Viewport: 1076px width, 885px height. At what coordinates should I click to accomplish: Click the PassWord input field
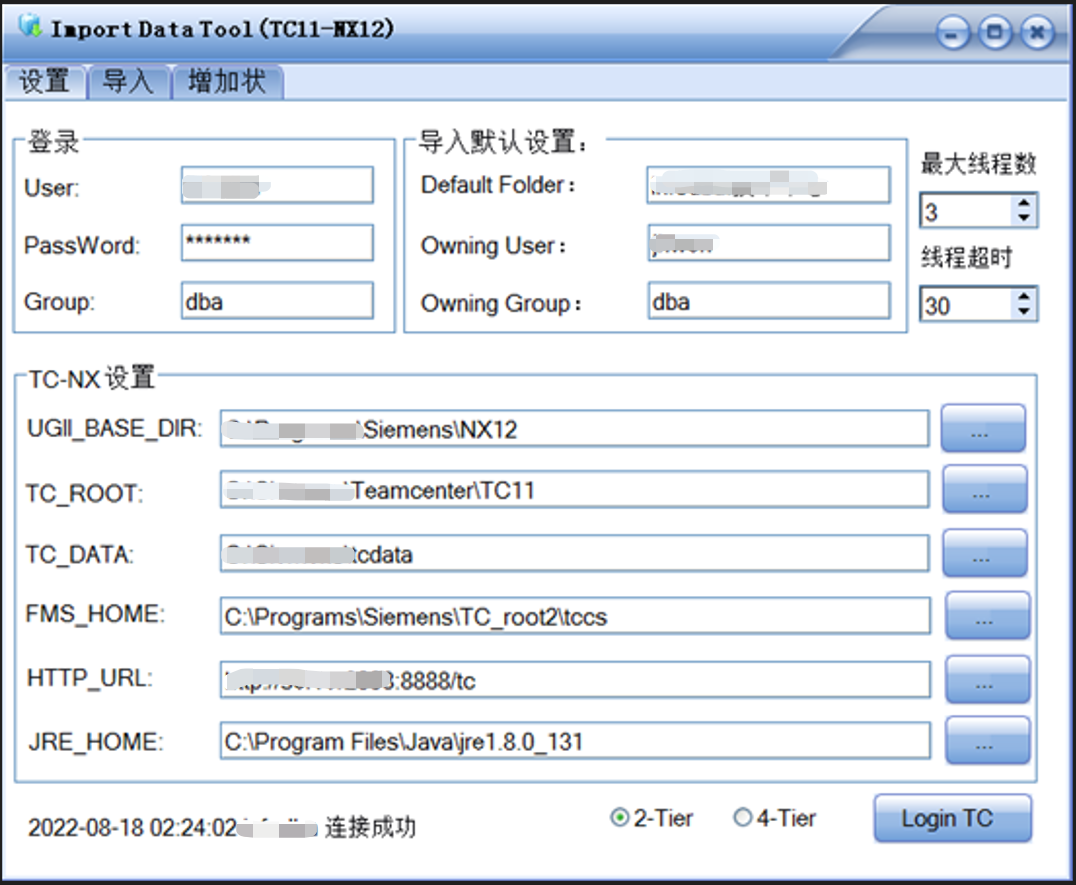(x=277, y=242)
